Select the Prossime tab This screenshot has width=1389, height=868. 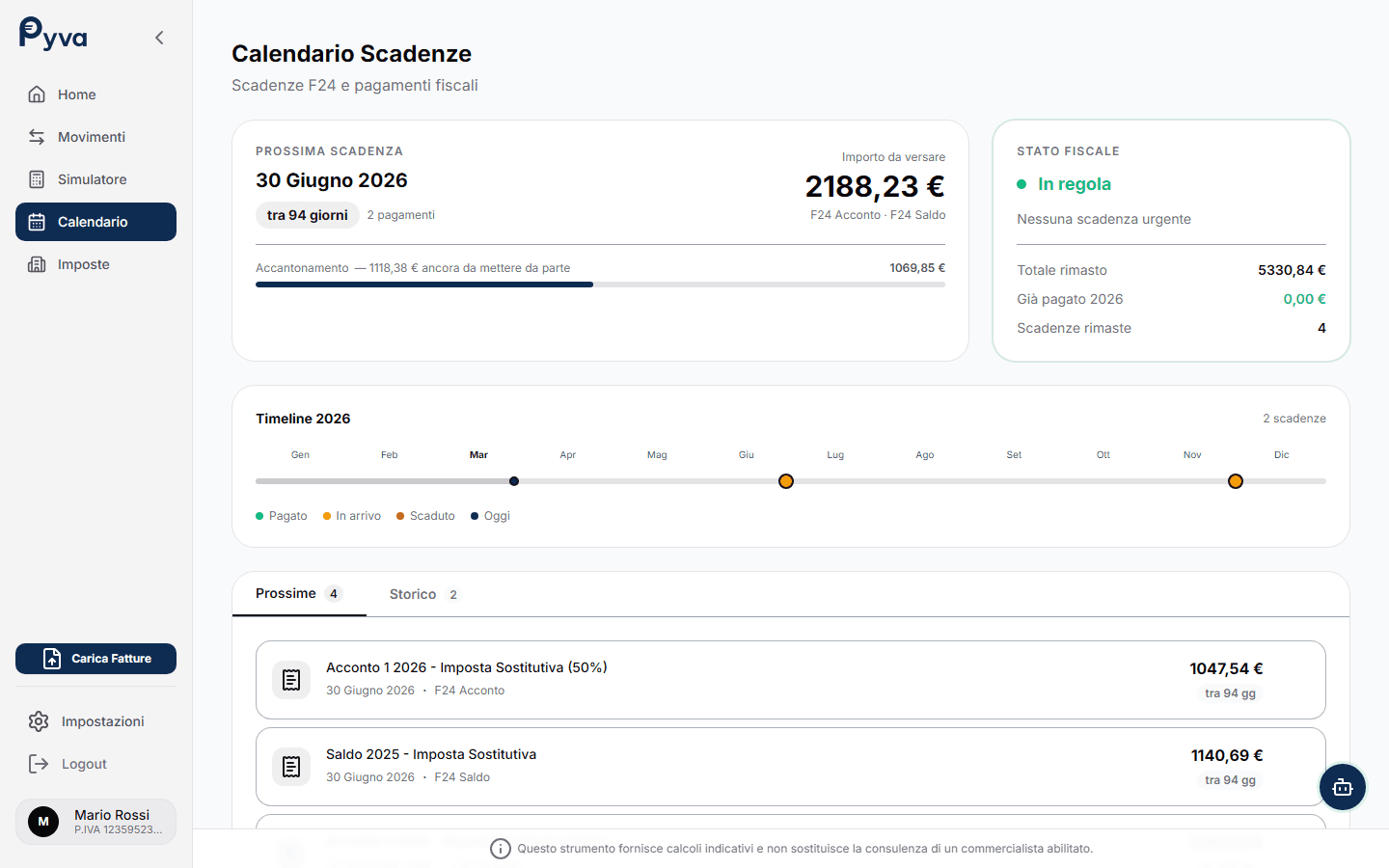(x=299, y=593)
